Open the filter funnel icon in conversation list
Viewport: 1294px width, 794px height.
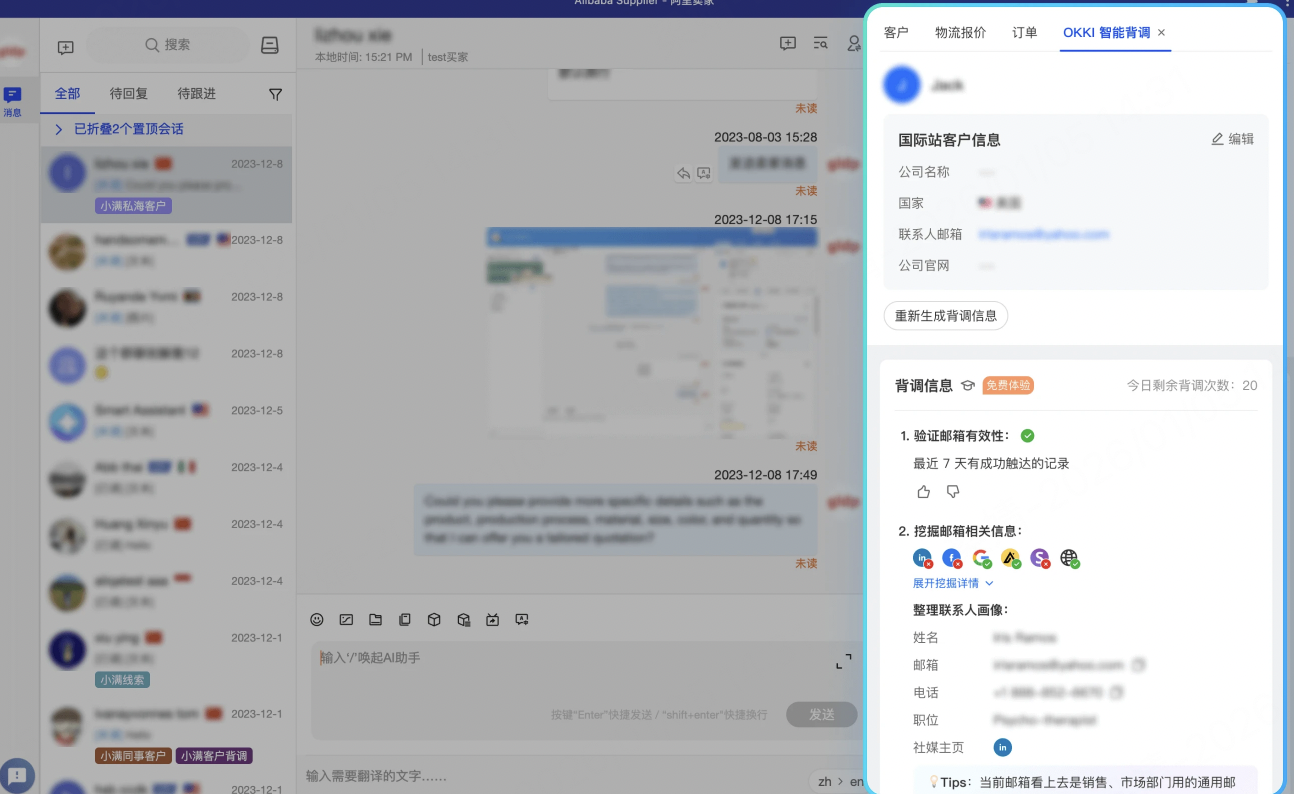coord(275,94)
